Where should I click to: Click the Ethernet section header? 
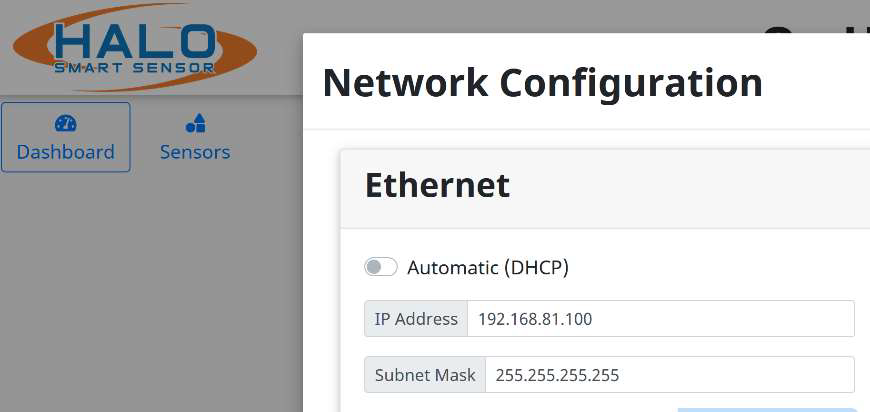[438, 185]
